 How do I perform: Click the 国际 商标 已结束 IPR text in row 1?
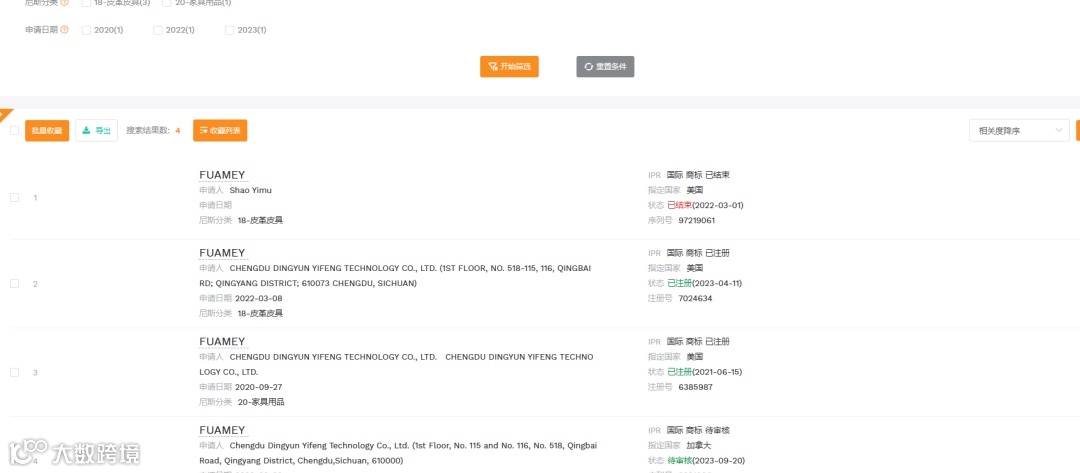click(698, 175)
